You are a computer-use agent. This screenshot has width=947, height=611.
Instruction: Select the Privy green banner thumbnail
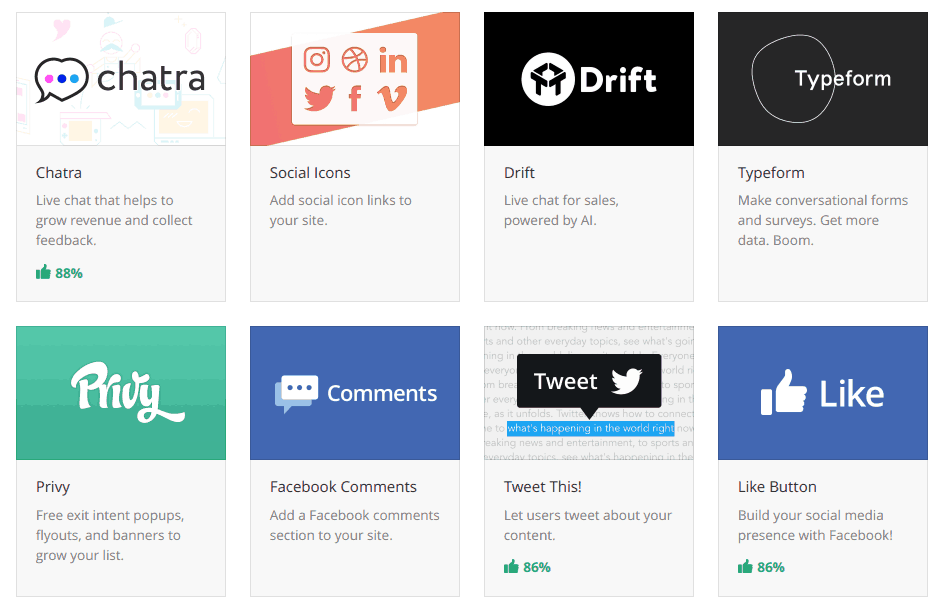121,393
